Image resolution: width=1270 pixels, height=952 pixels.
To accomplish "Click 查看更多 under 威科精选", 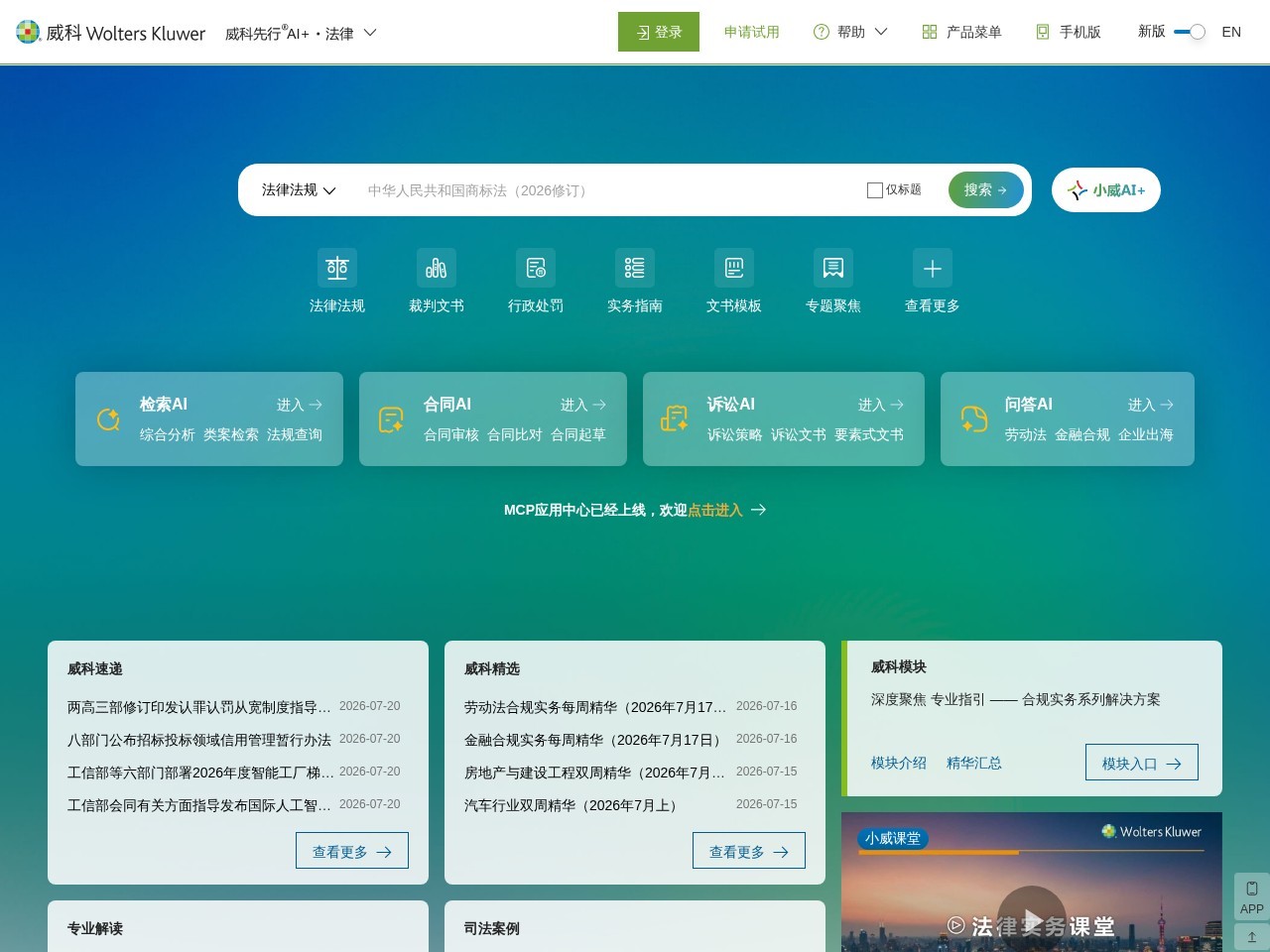I will 749,851.
